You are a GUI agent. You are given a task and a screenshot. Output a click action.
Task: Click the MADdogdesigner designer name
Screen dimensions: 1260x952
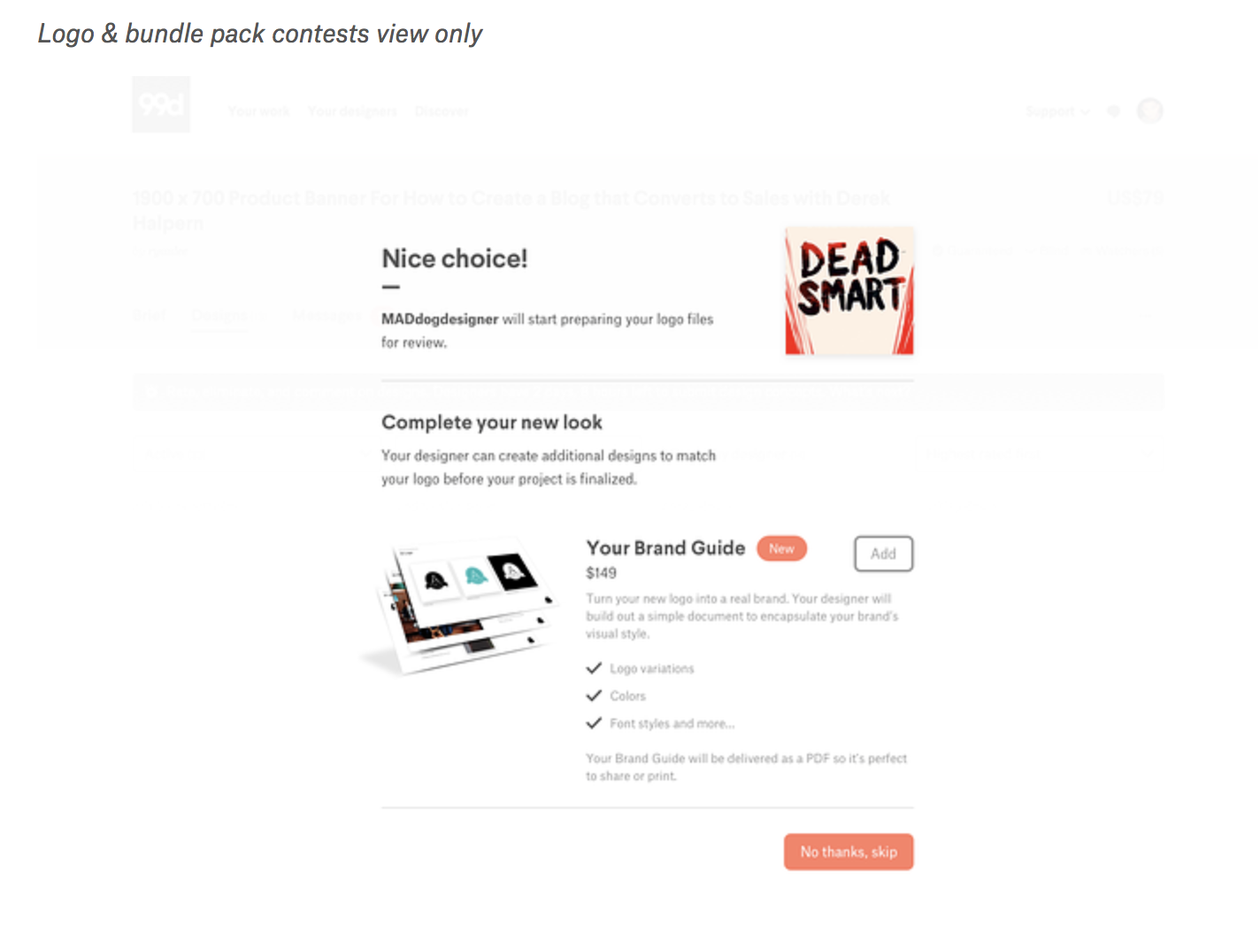pos(440,319)
